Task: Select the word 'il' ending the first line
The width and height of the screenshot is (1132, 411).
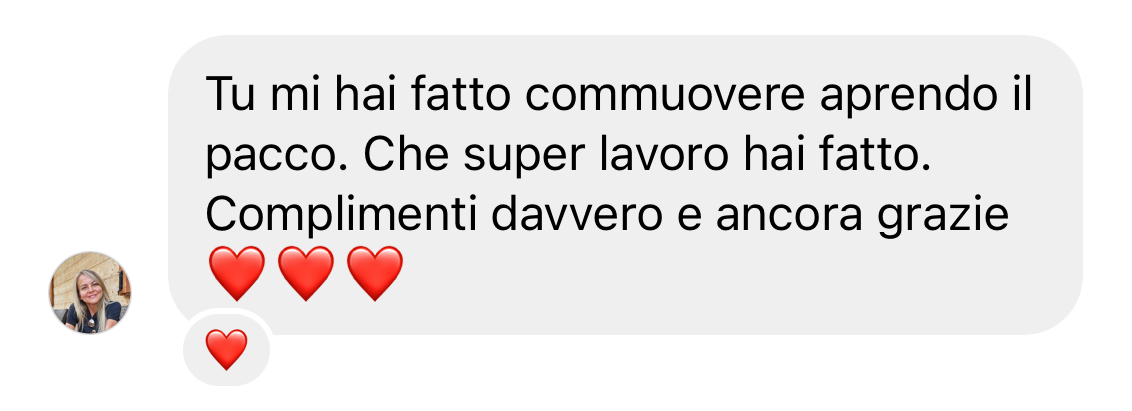Action: [x=1022, y=96]
